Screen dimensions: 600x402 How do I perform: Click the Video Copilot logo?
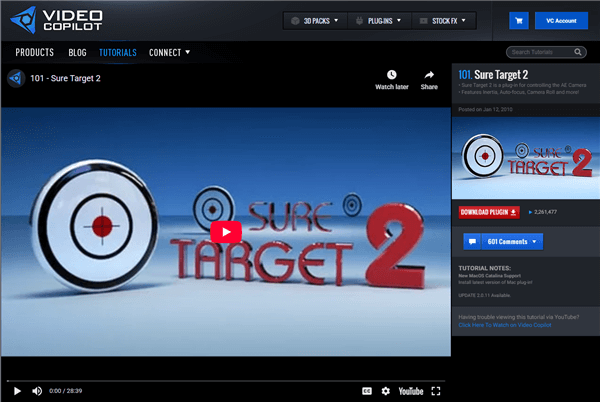(x=56, y=20)
